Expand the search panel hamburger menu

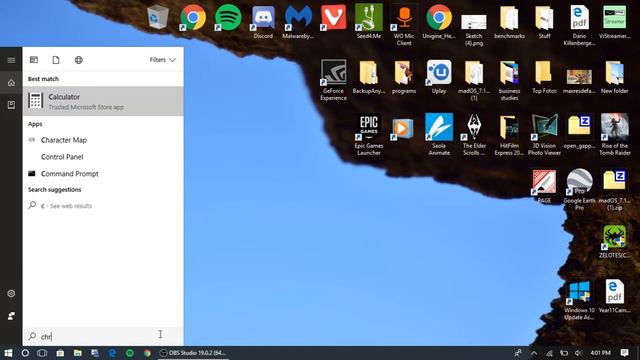click(11, 60)
